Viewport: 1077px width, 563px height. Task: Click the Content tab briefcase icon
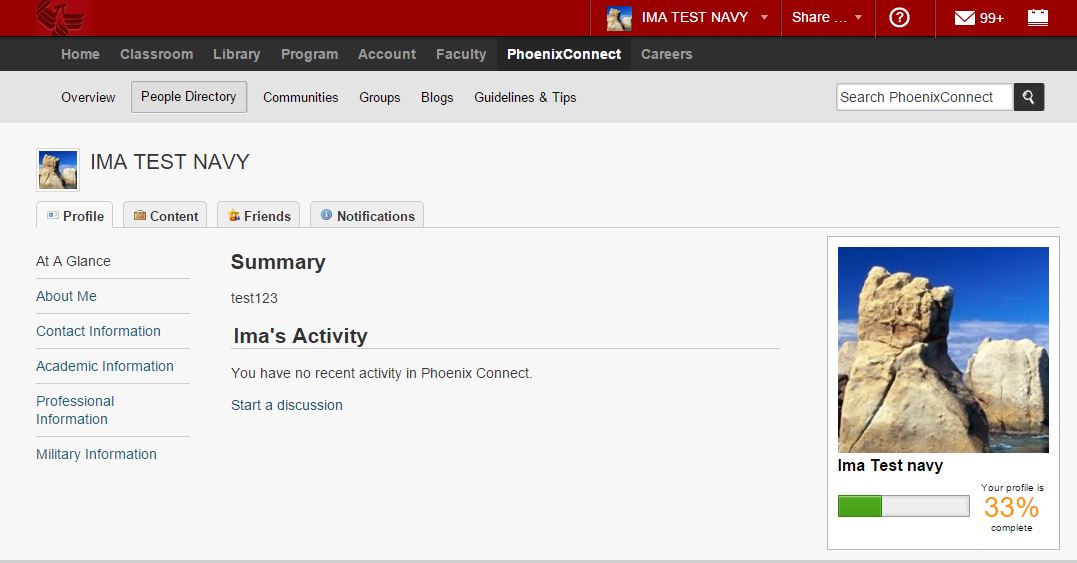coord(139,216)
